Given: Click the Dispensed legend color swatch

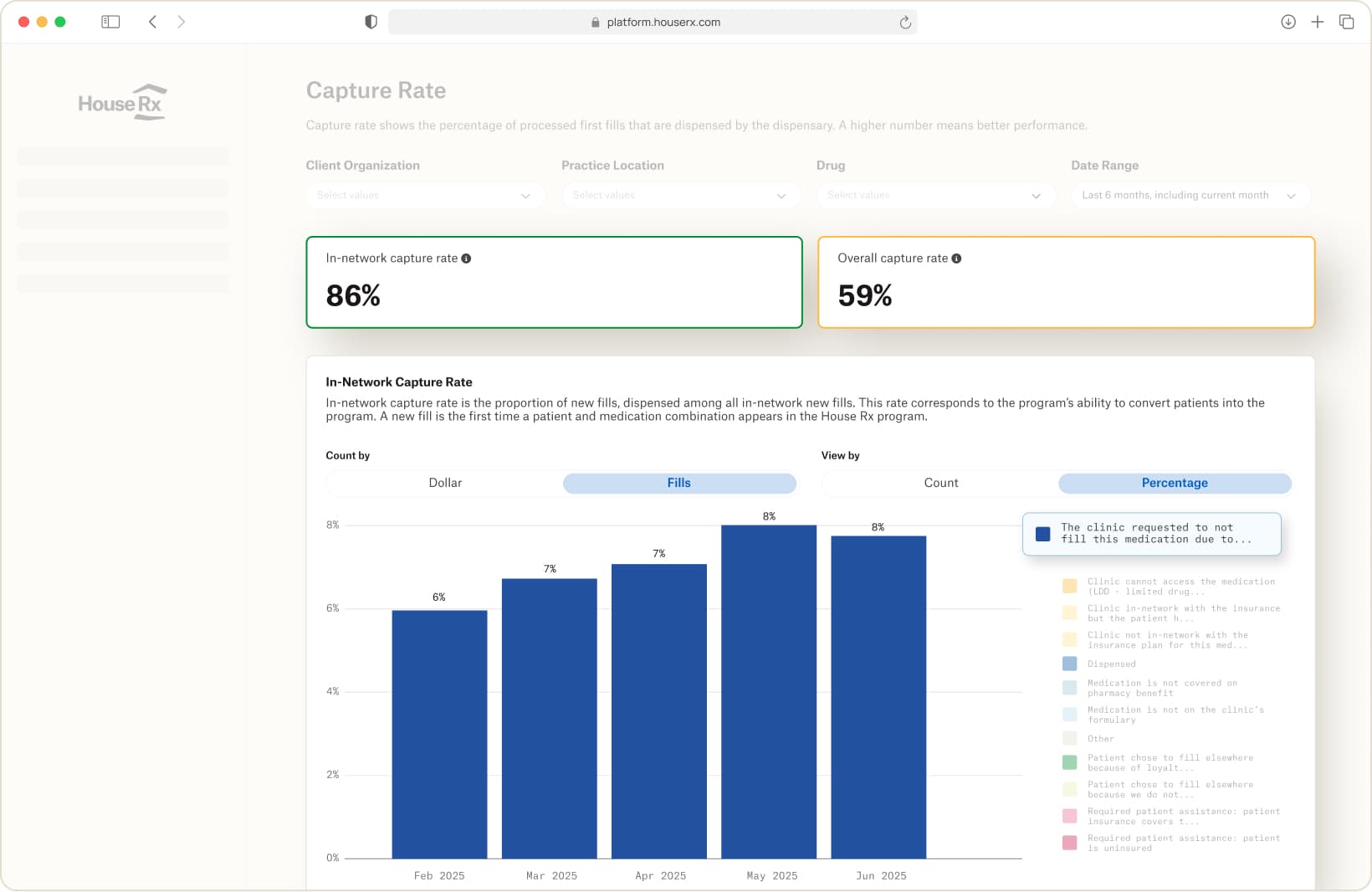Looking at the screenshot, I should pos(1069,664).
